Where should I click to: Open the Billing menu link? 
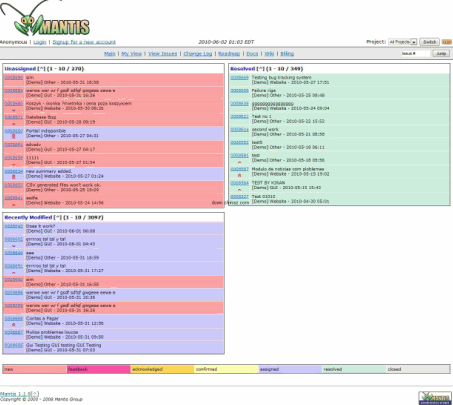(287, 54)
